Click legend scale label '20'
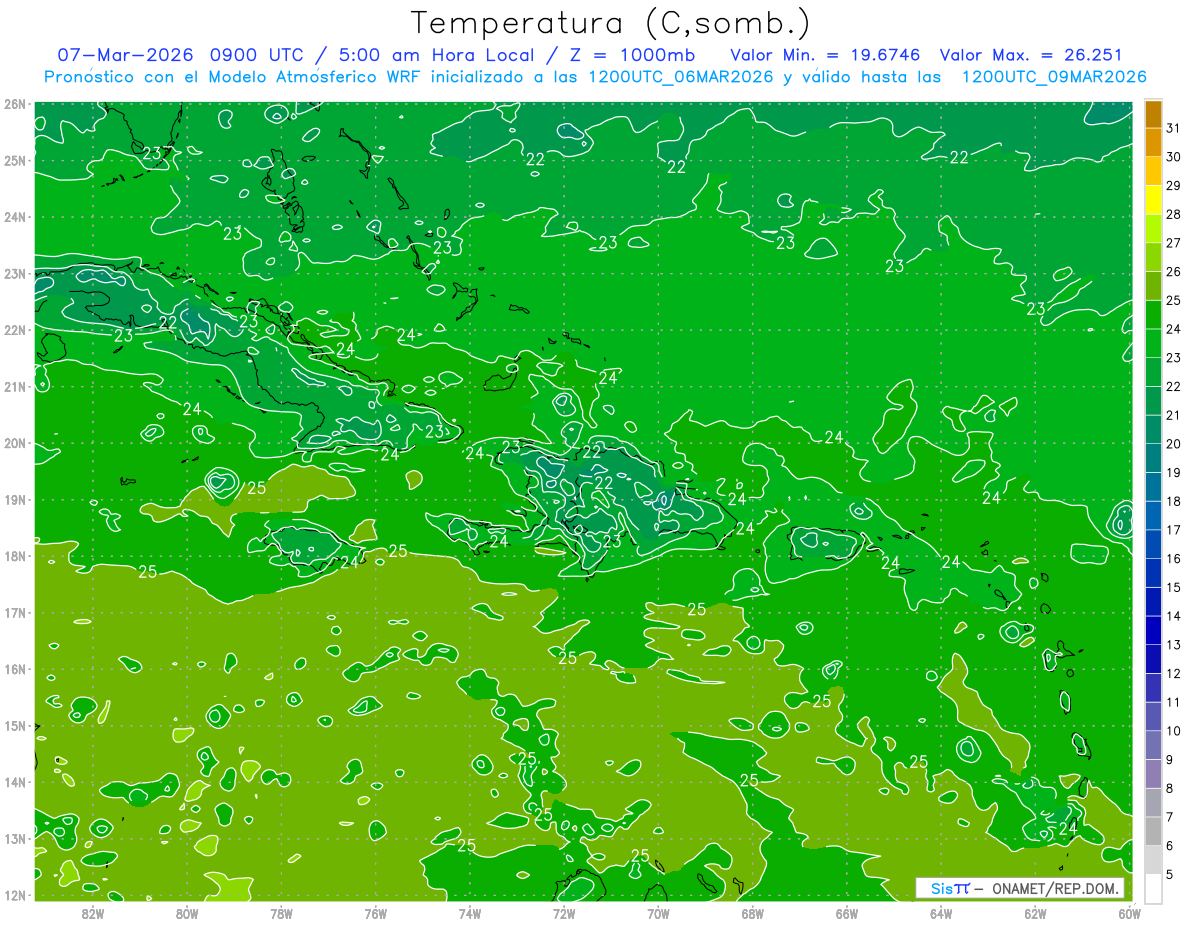 (x=1173, y=444)
